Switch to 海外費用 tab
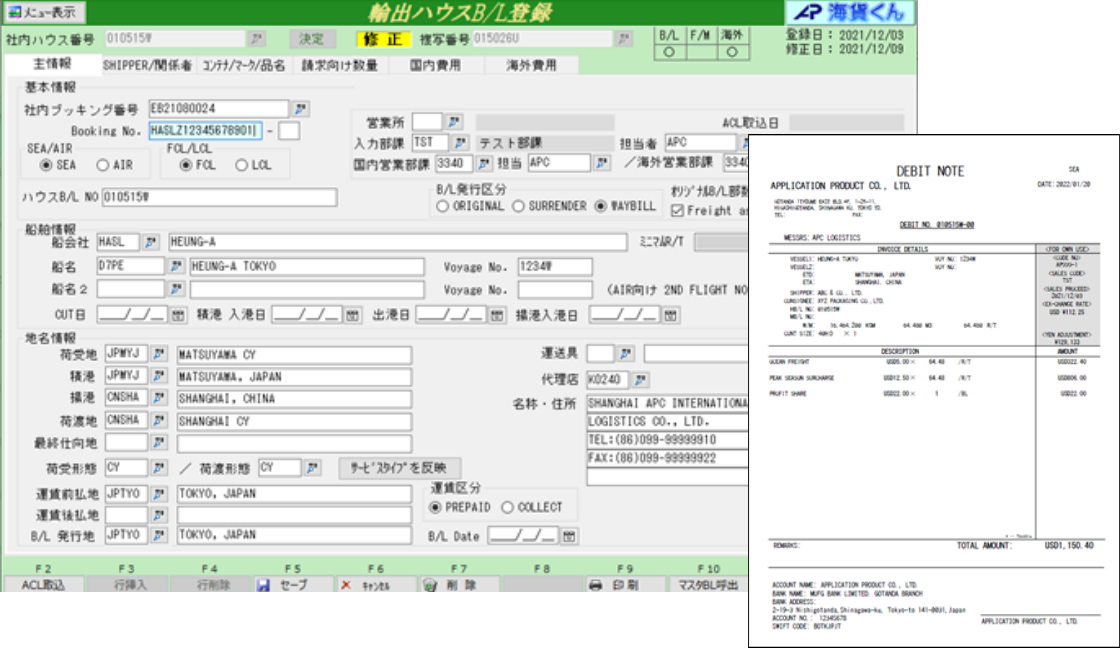The width and height of the screenshot is (1120, 648). [531, 65]
